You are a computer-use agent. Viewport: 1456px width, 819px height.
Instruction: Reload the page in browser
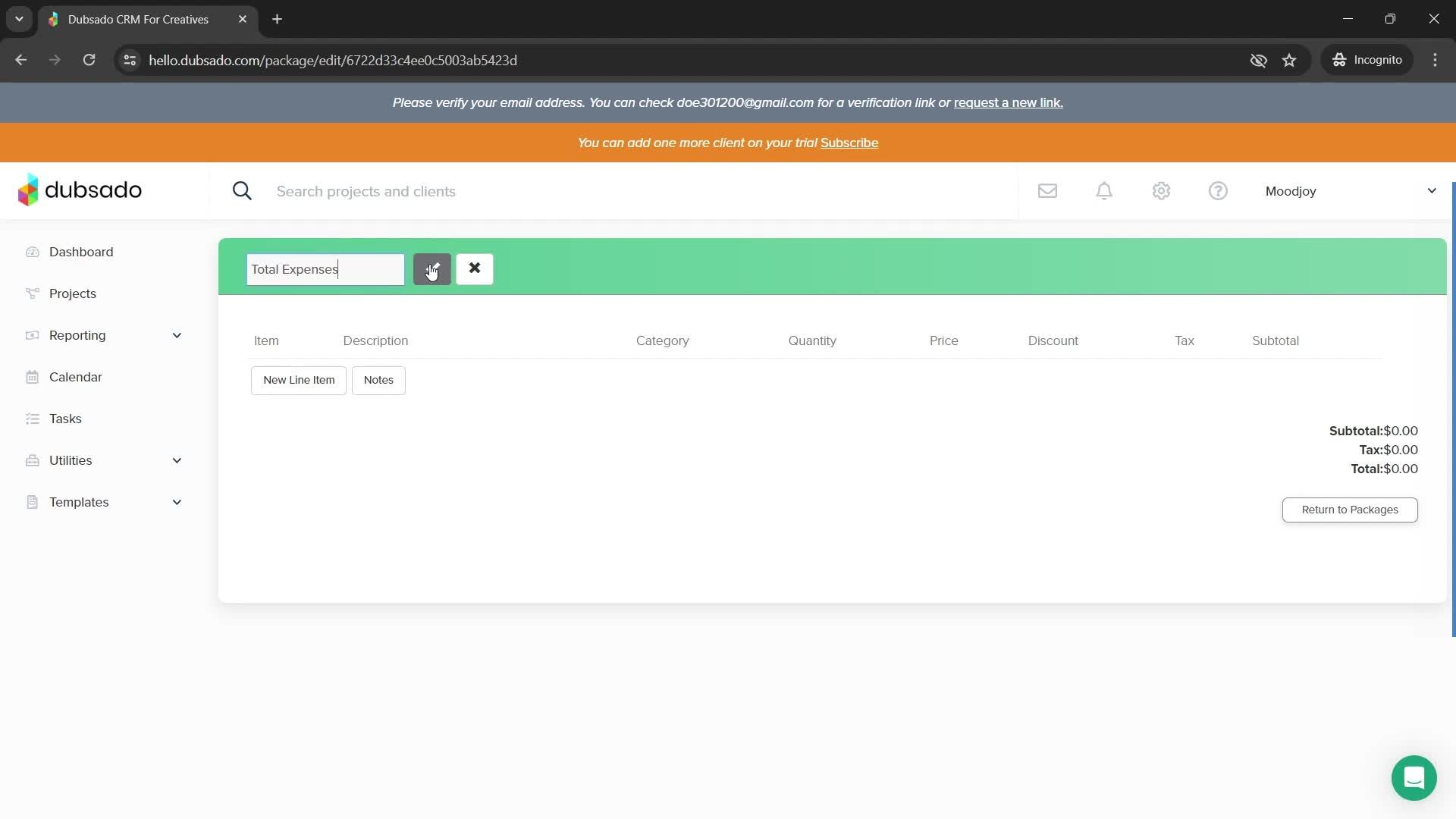click(89, 60)
